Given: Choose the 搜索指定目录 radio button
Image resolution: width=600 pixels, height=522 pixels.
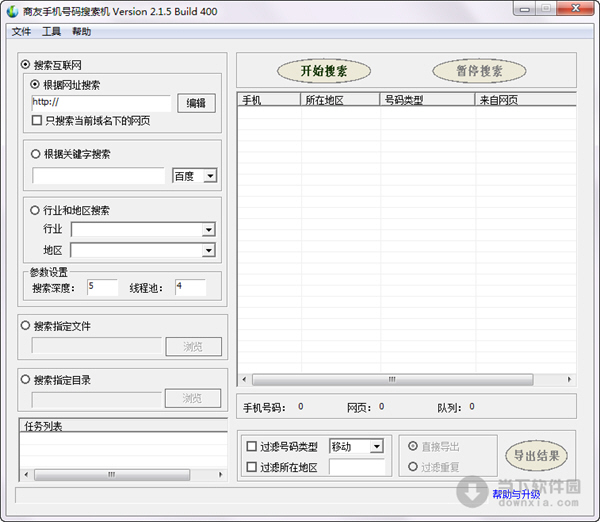Looking at the screenshot, I should pos(25,380).
